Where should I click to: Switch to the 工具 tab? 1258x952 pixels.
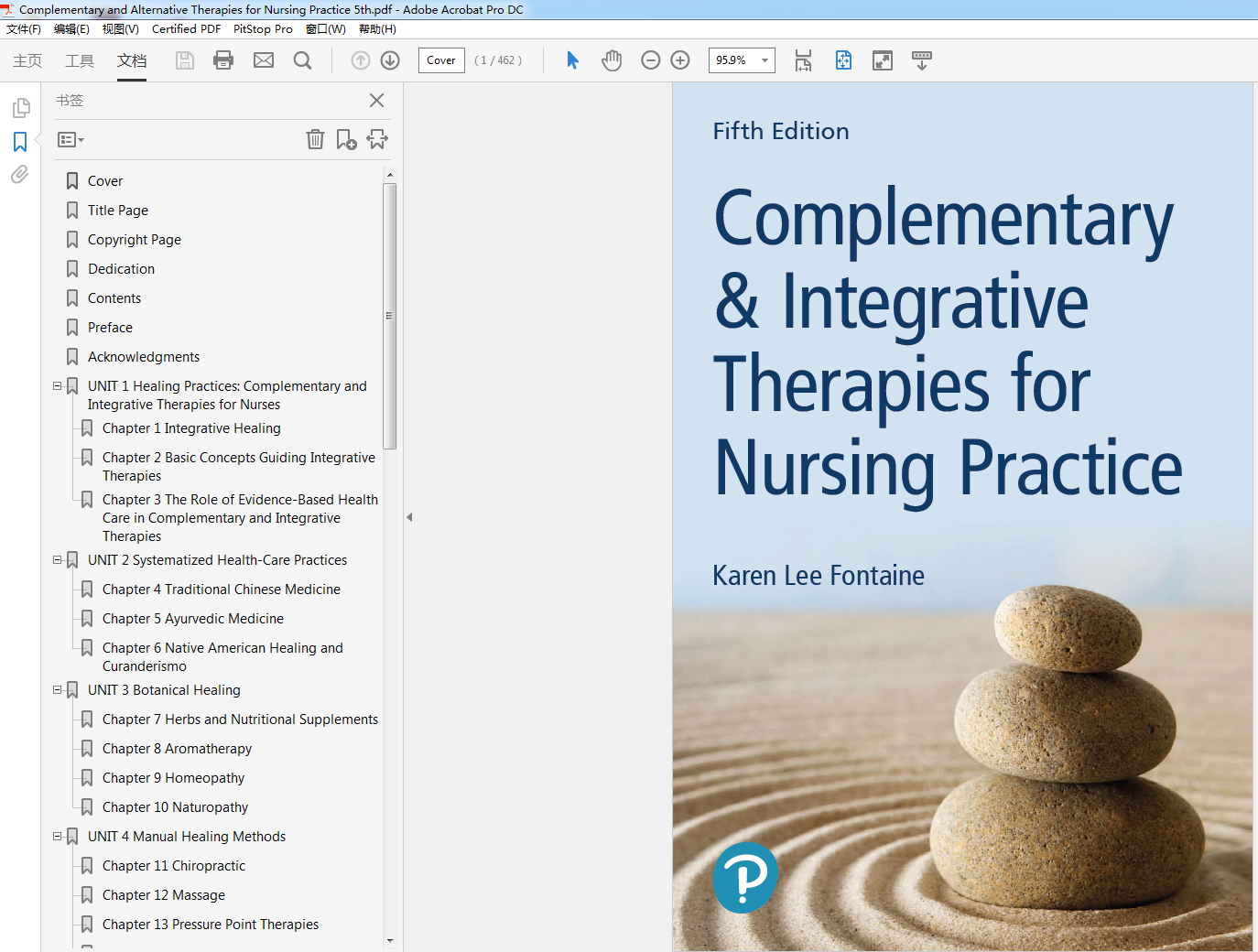pos(80,60)
